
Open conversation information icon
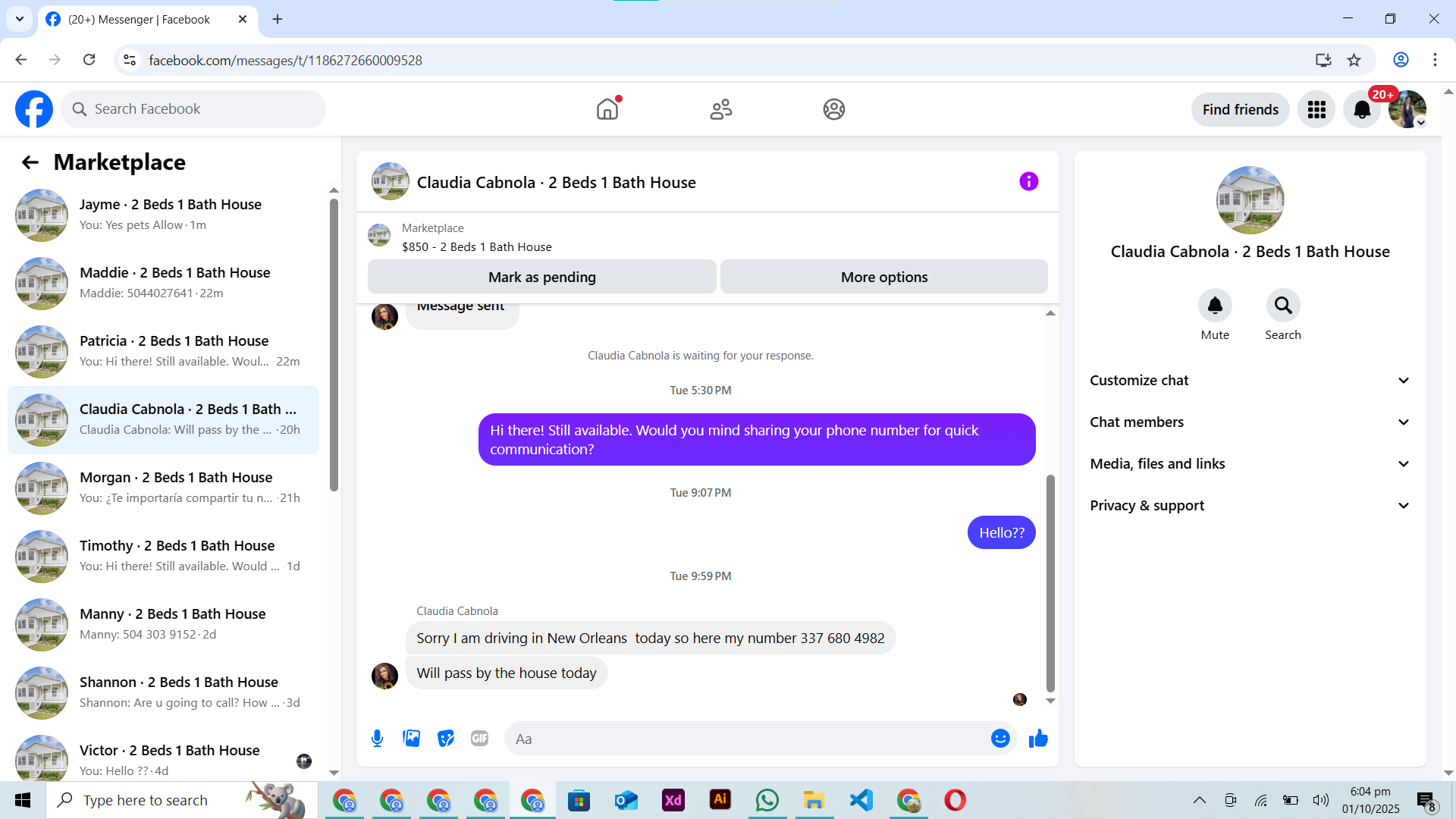coord(1029,181)
